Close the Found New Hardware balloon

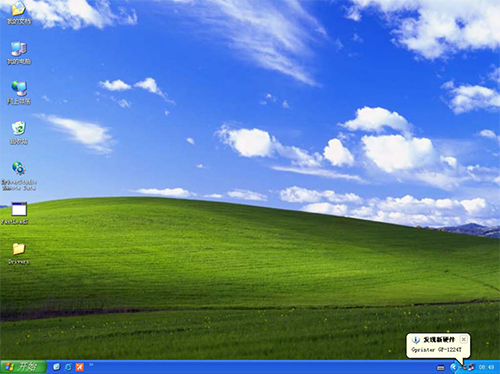463,339
